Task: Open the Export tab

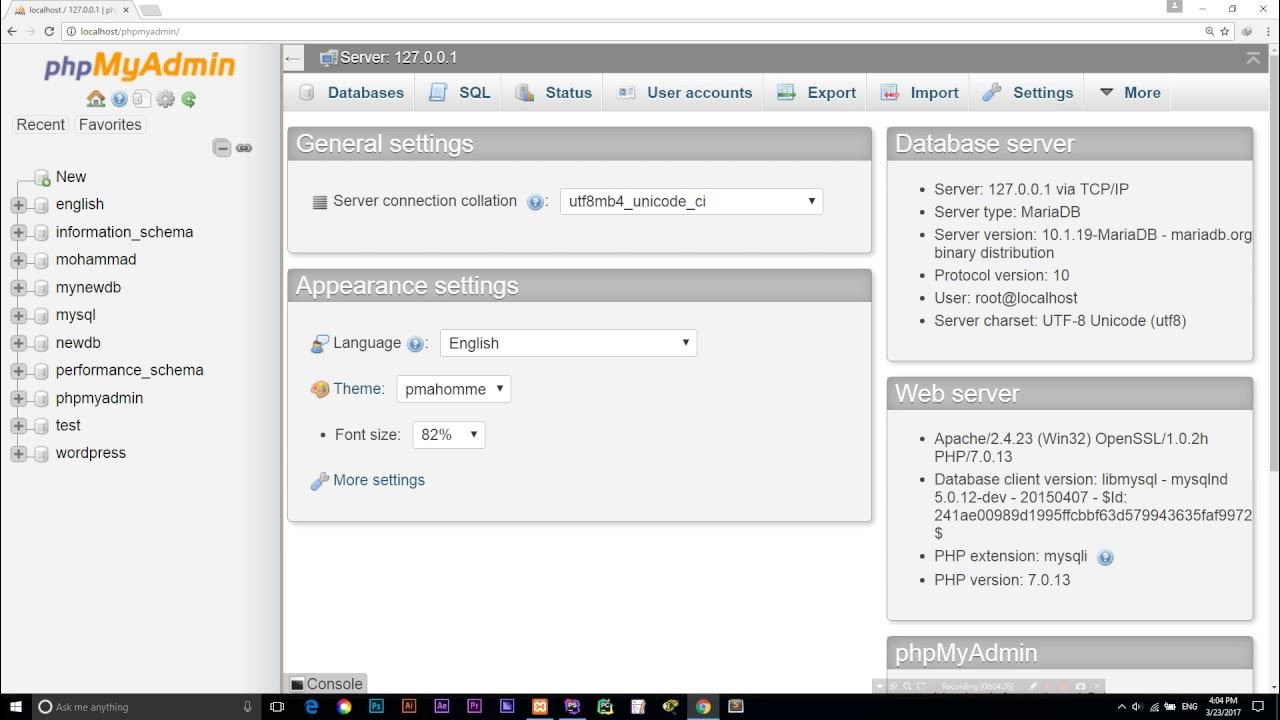Action: (817, 93)
